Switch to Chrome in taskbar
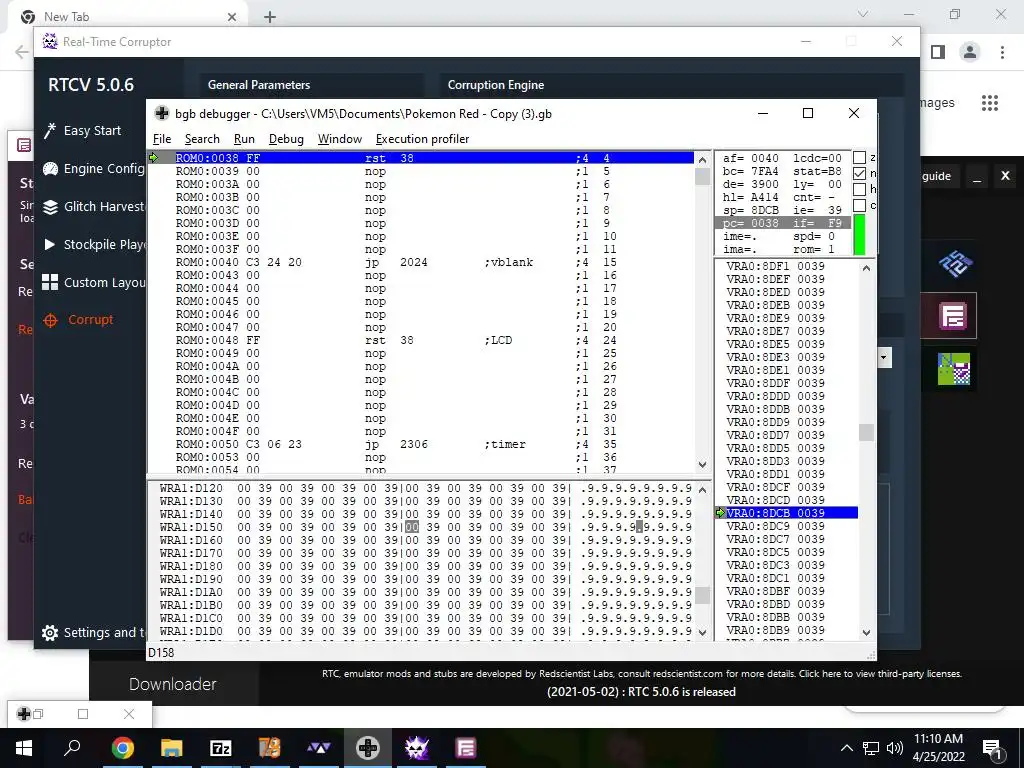Image resolution: width=1024 pixels, height=768 pixels. point(123,748)
